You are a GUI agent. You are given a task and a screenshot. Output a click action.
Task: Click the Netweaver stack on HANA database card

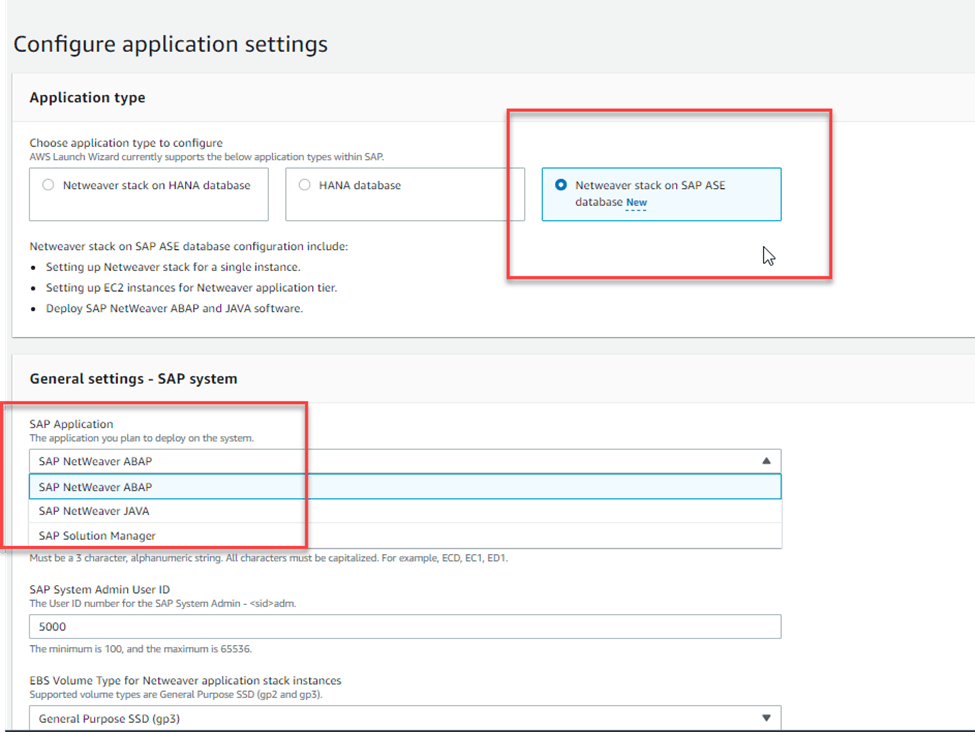click(149, 194)
